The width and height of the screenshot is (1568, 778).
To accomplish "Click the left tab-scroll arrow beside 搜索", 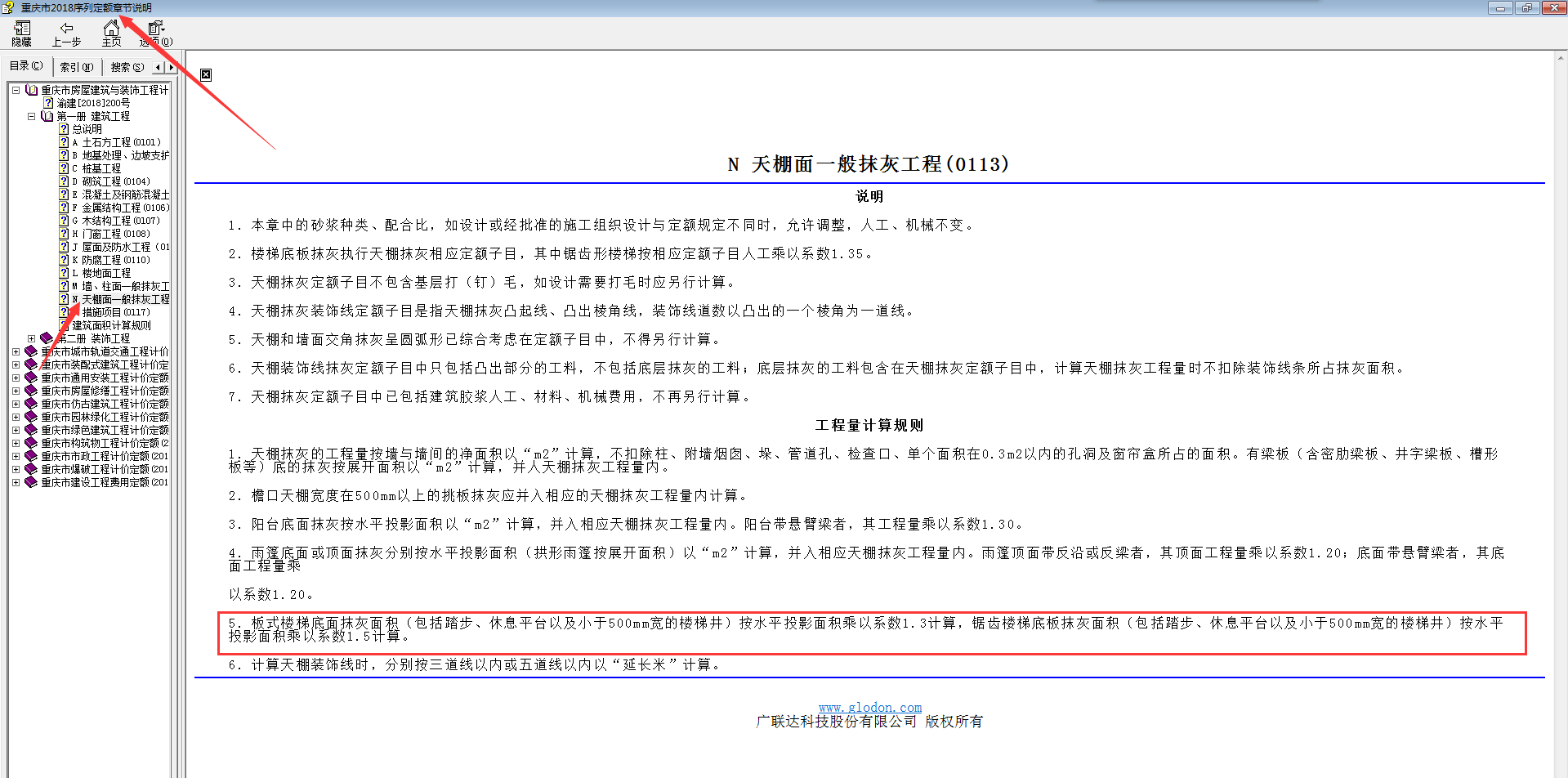I will pyautogui.click(x=159, y=67).
